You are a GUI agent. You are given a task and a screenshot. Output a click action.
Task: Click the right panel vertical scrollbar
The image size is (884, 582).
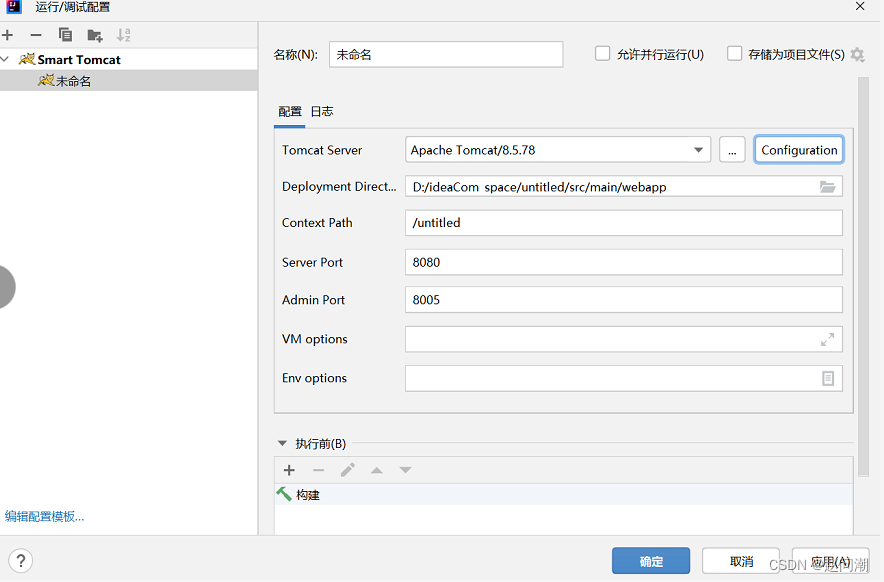pos(863,277)
